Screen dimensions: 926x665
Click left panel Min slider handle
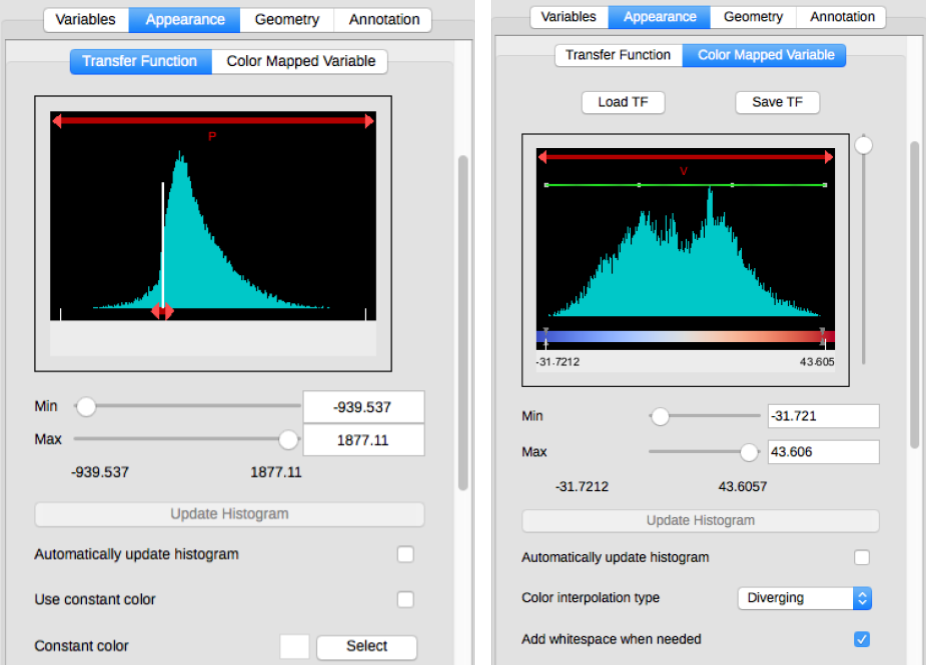(86, 407)
